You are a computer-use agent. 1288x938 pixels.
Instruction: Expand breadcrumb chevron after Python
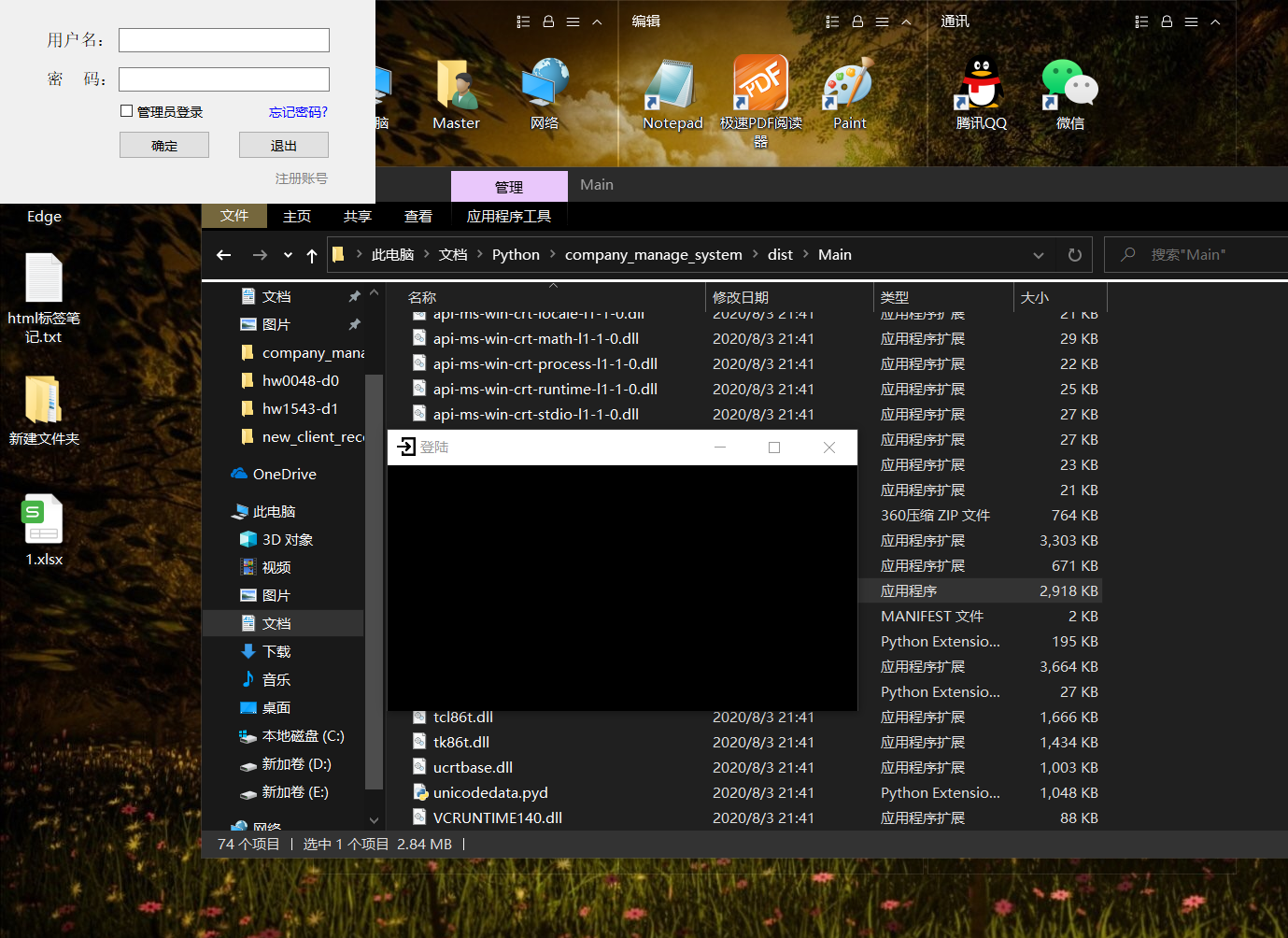point(553,254)
